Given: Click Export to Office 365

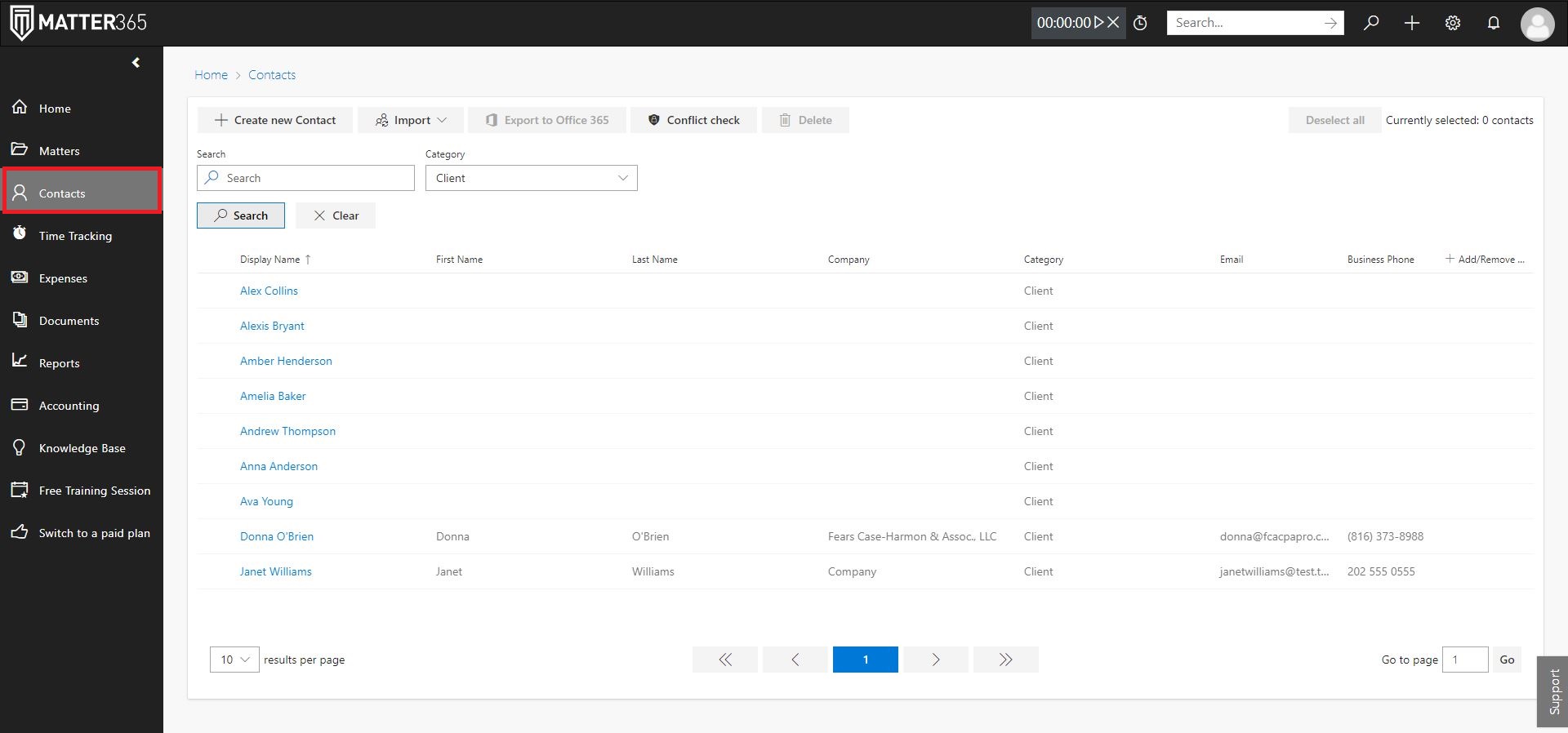Looking at the screenshot, I should click(547, 120).
